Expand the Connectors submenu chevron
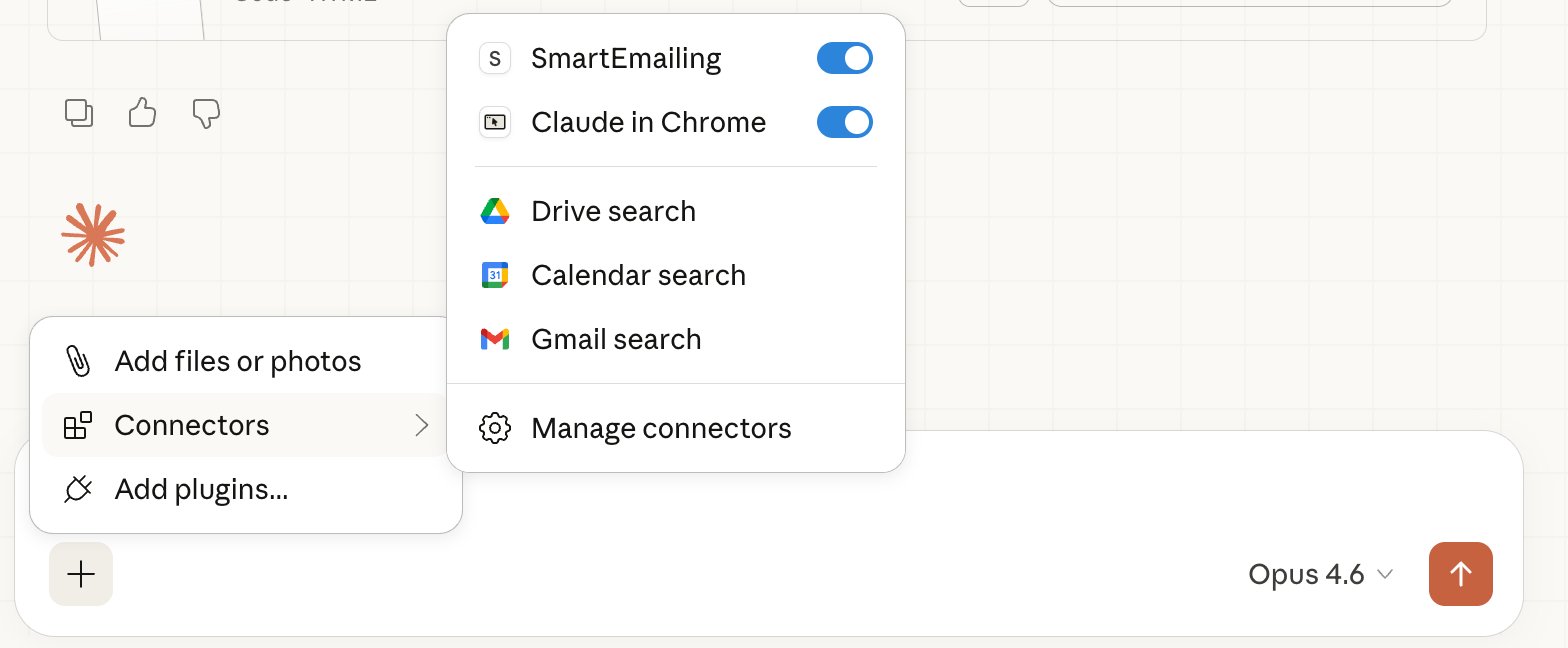This screenshot has height=648, width=1568. pos(422,426)
